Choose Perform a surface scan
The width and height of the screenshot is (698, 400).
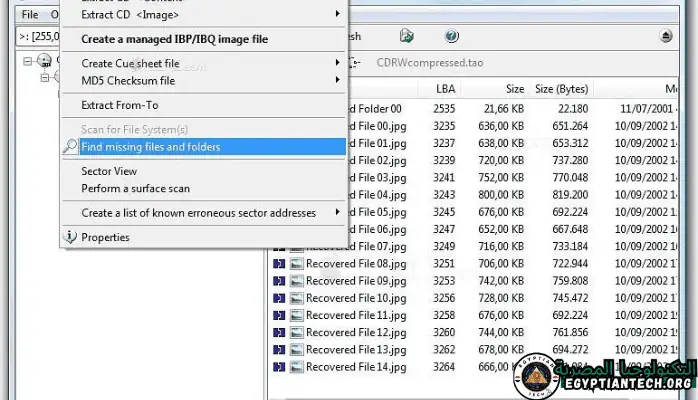135,188
